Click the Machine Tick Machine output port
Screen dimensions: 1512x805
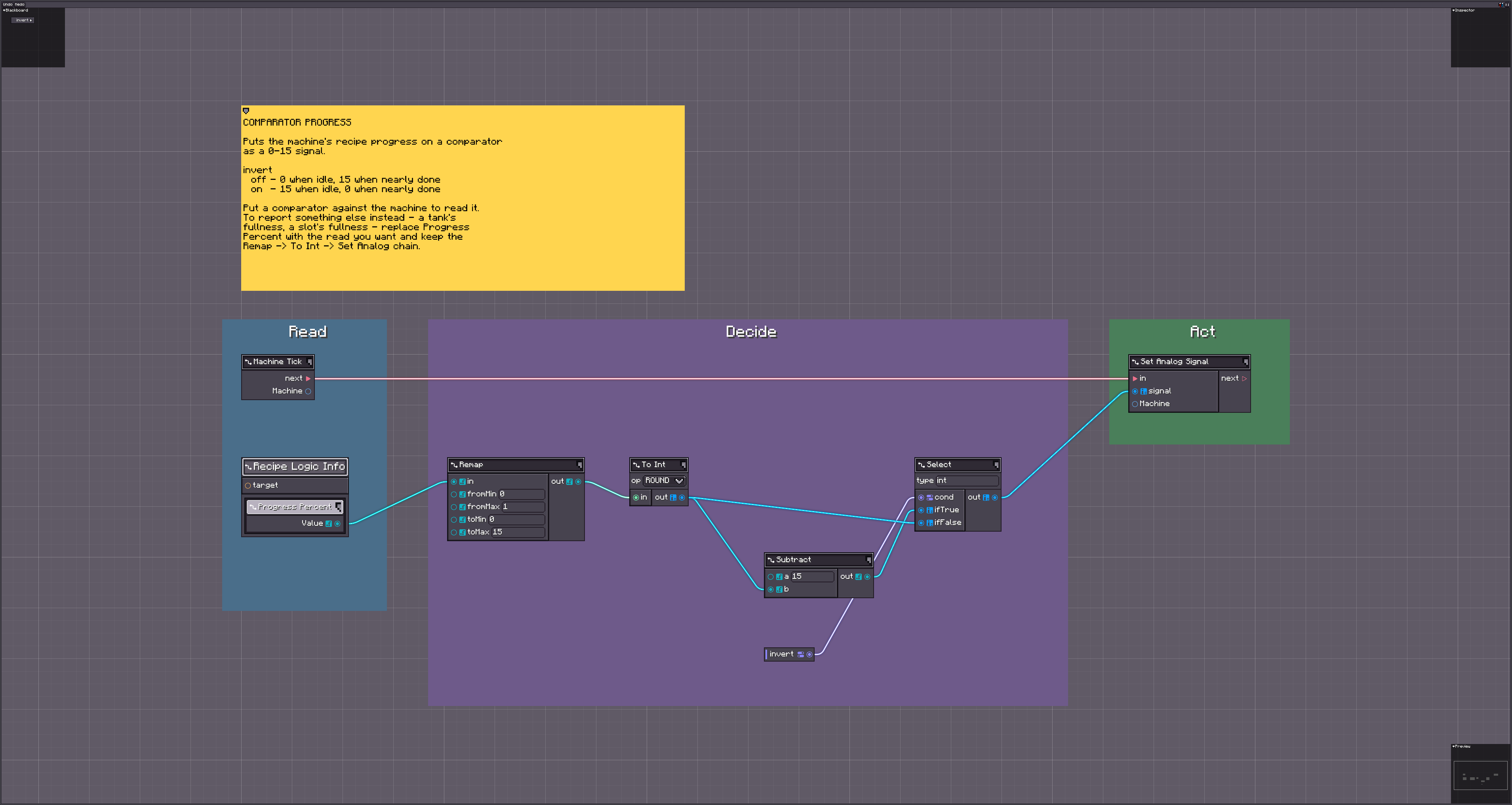308,391
